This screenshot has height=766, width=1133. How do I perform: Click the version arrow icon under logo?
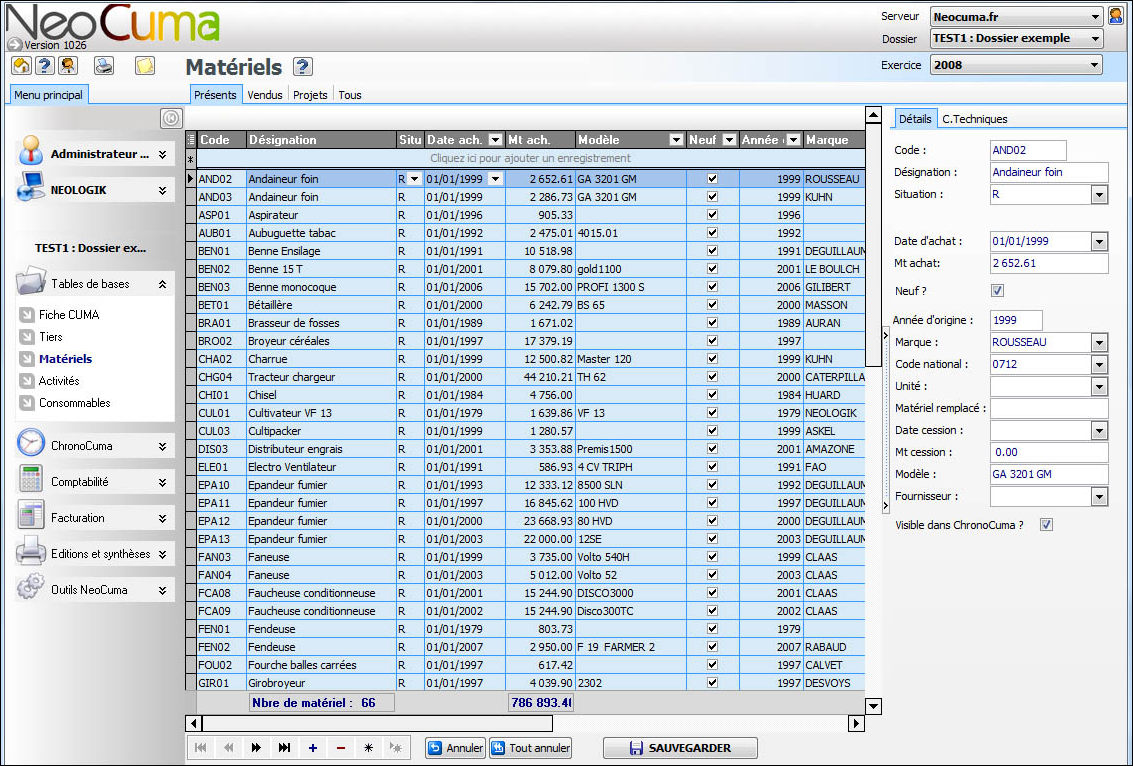coord(14,45)
